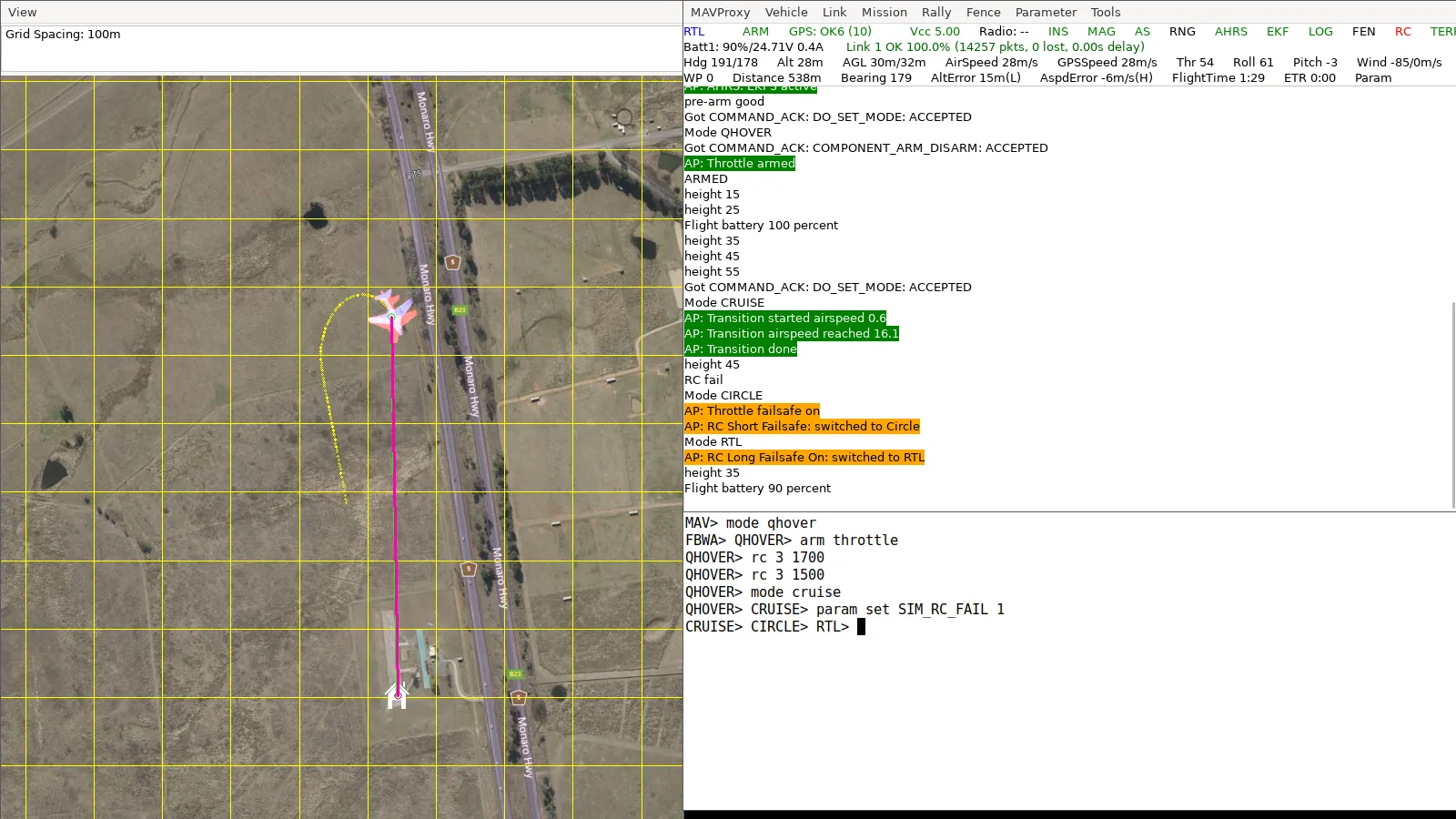Viewport: 1456px width, 819px height.
Task: Open the Tools menu
Action: (1106, 12)
